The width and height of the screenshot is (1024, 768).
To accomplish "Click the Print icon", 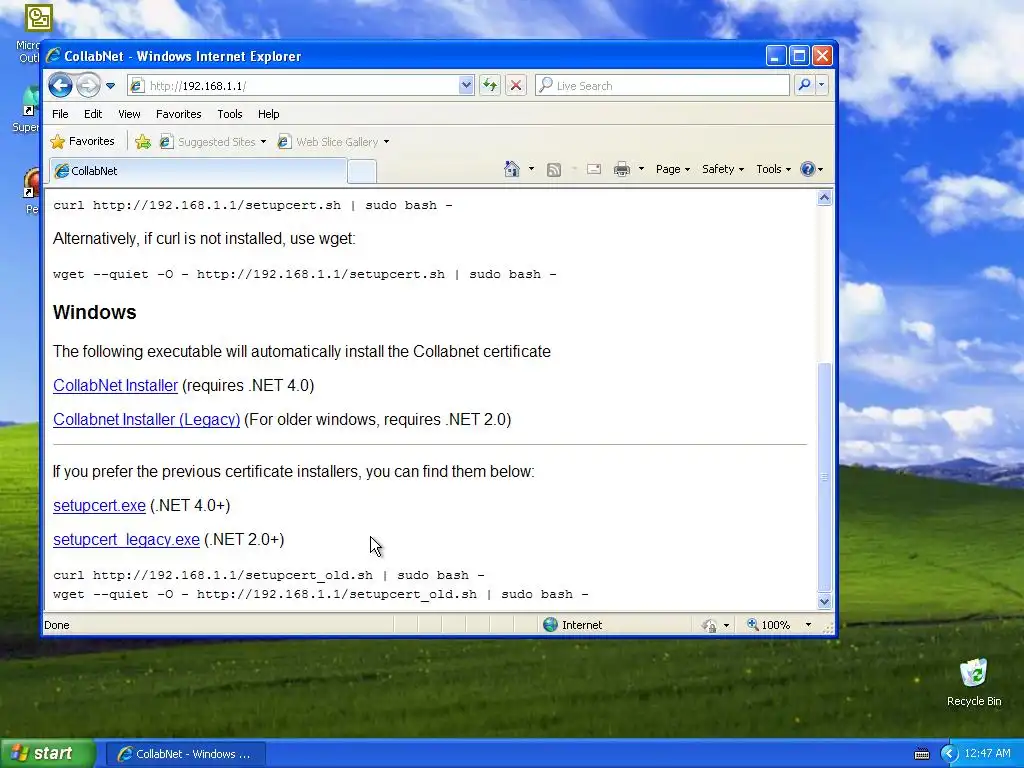I will [x=622, y=169].
